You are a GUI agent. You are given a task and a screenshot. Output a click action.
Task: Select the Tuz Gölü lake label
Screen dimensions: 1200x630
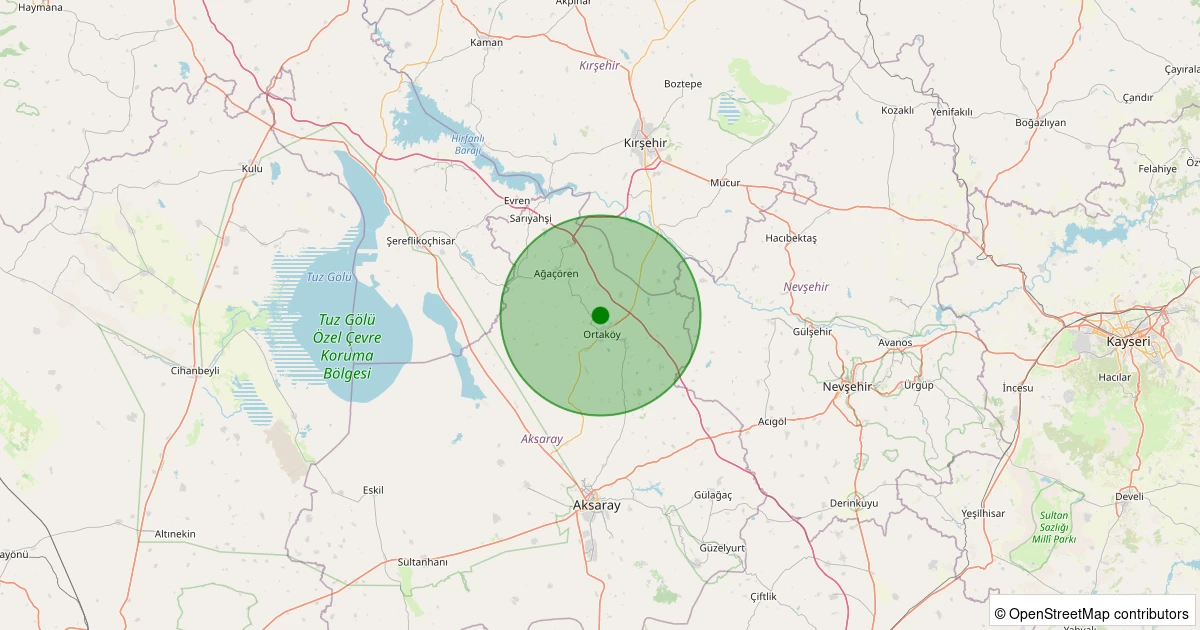(329, 277)
